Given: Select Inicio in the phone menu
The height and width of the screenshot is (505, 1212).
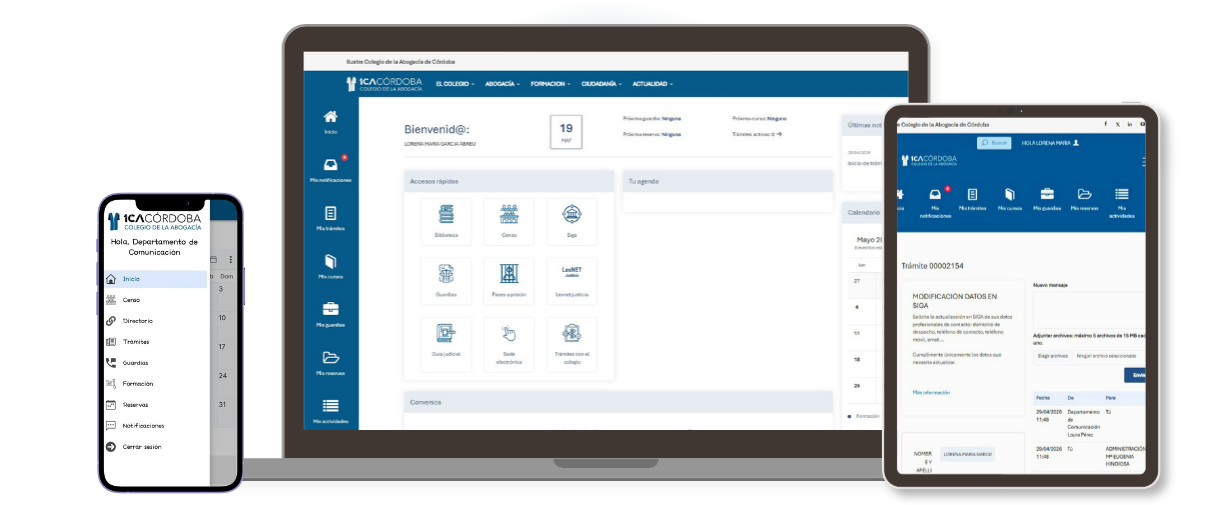Looking at the screenshot, I should (156, 279).
